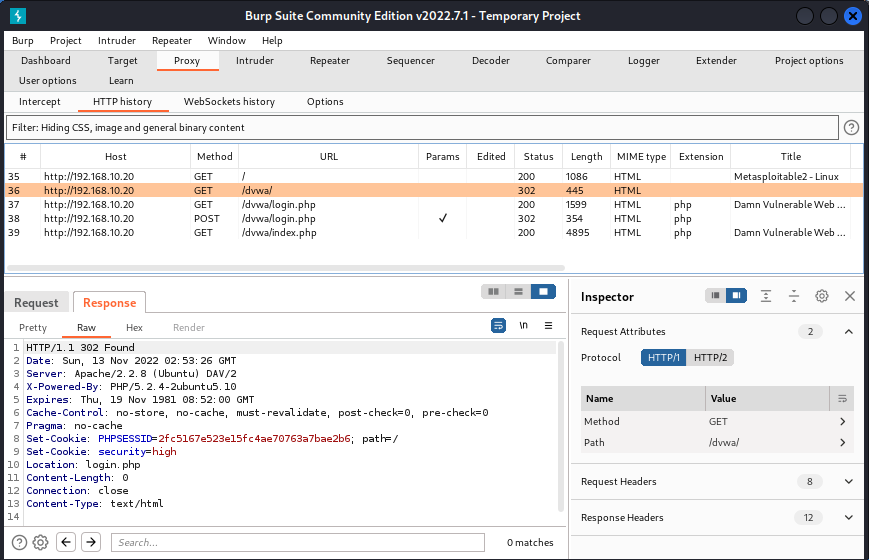This screenshot has width=869, height=560.
Task: Expand all Inspector sections icon
Action: tap(766, 296)
